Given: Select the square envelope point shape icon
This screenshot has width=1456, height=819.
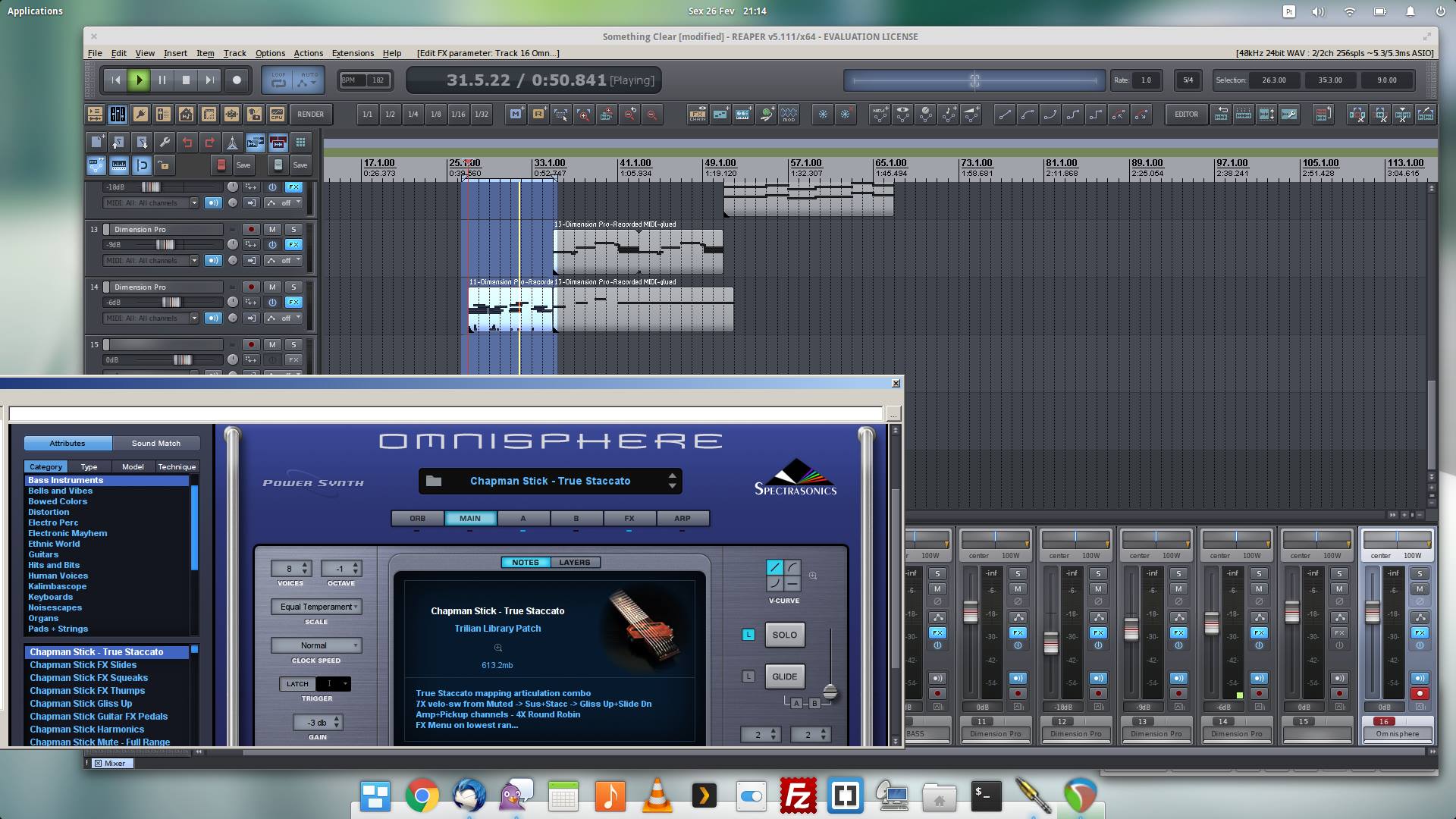Looking at the screenshot, I should [x=1096, y=115].
